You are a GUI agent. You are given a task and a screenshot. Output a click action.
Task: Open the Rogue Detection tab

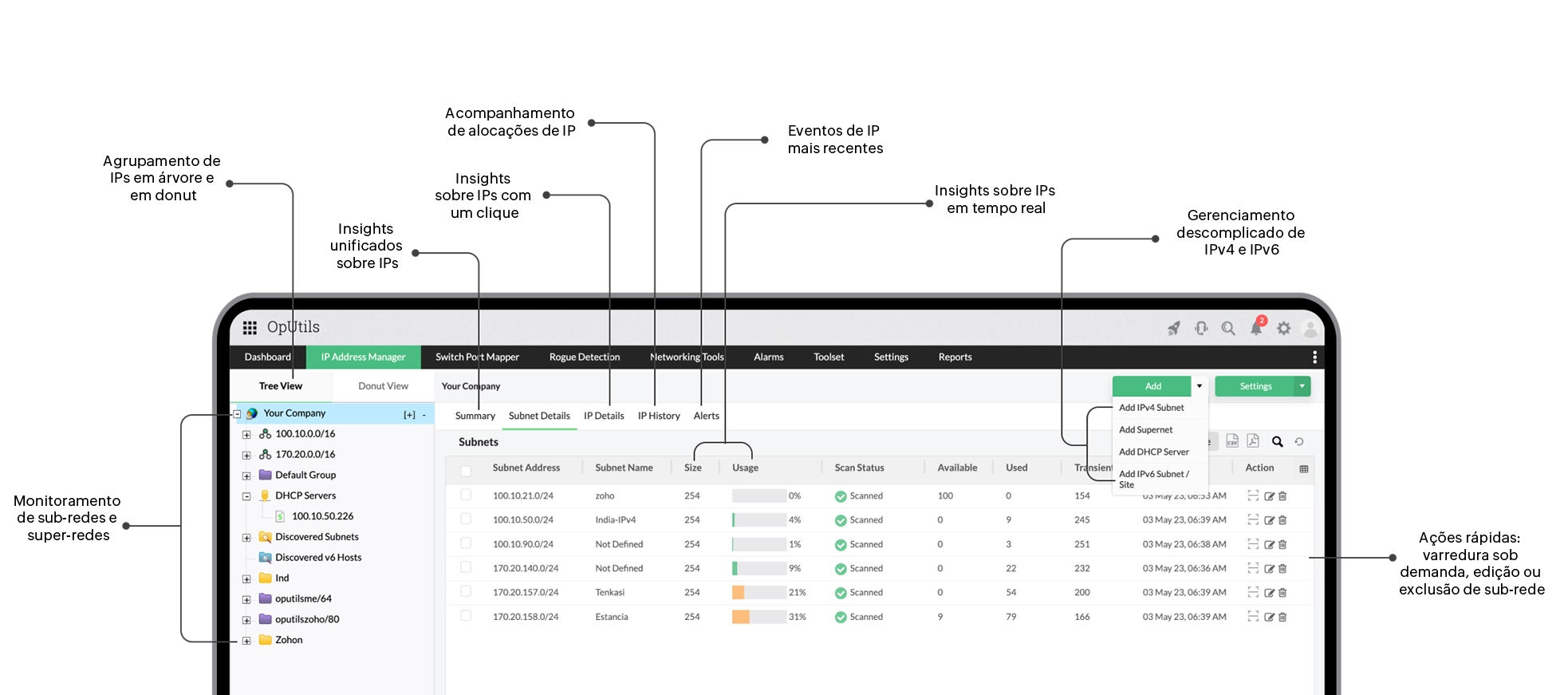[584, 357]
